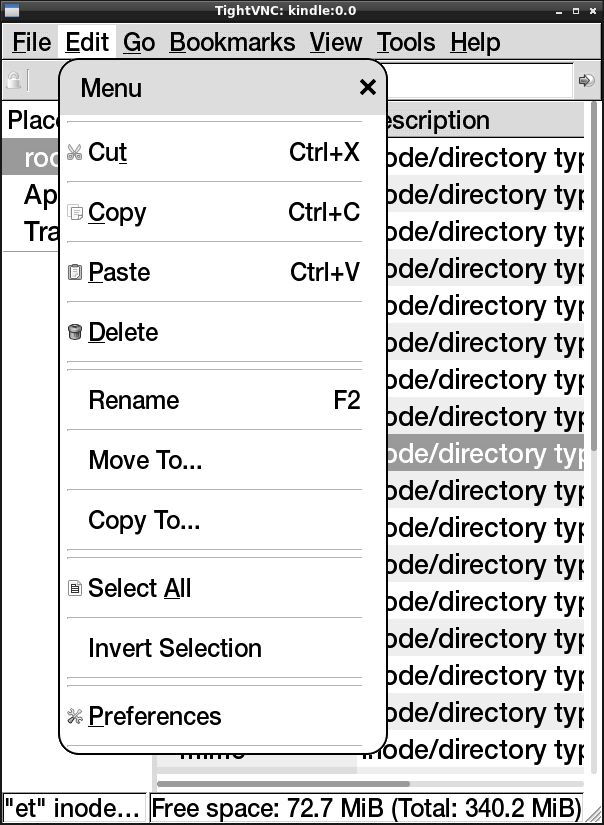The image size is (604, 825).
Task: Click the Cut scissors icon
Action: 74,153
